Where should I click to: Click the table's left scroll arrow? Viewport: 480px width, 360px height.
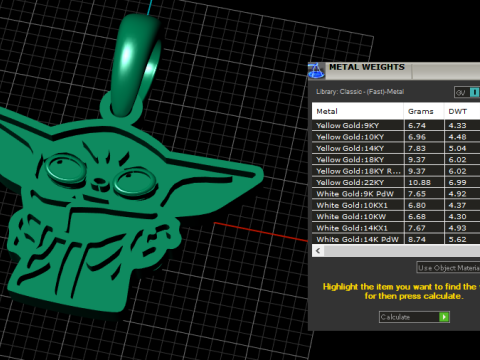point(318,251)
